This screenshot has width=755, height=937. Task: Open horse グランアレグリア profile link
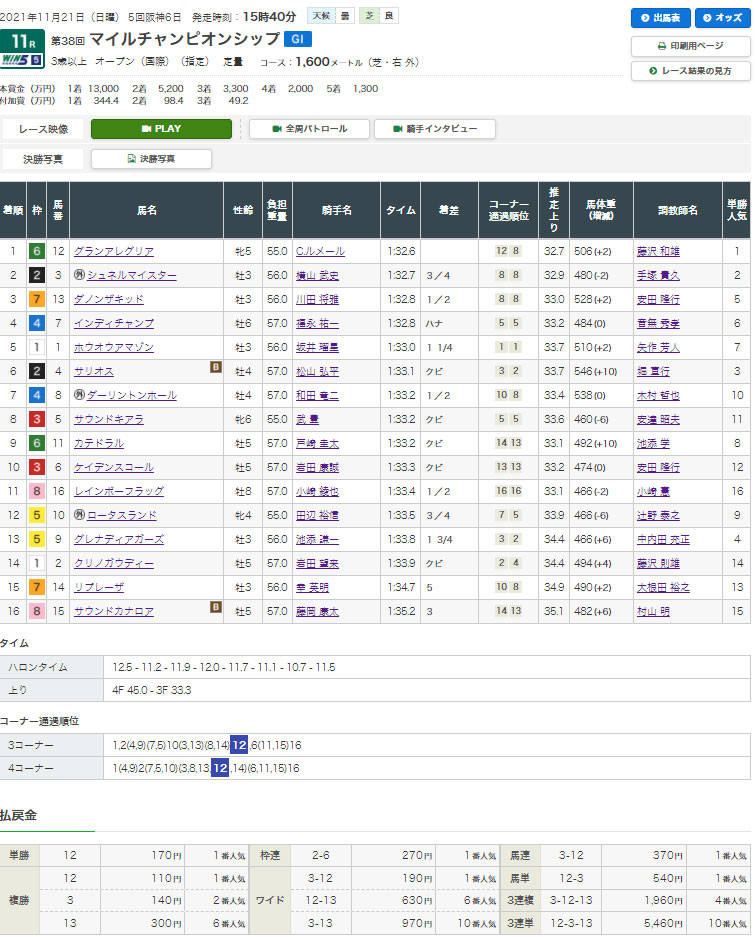[113, 252]
